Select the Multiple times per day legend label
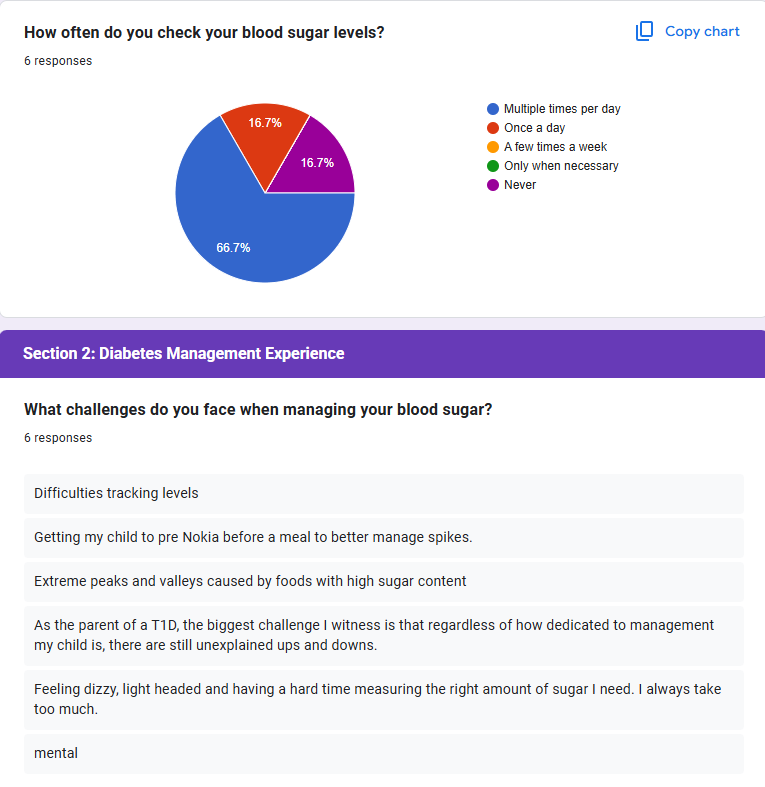The width and height of the screenshot is (765, 787). pyautogui.click(x=562, y=109)
